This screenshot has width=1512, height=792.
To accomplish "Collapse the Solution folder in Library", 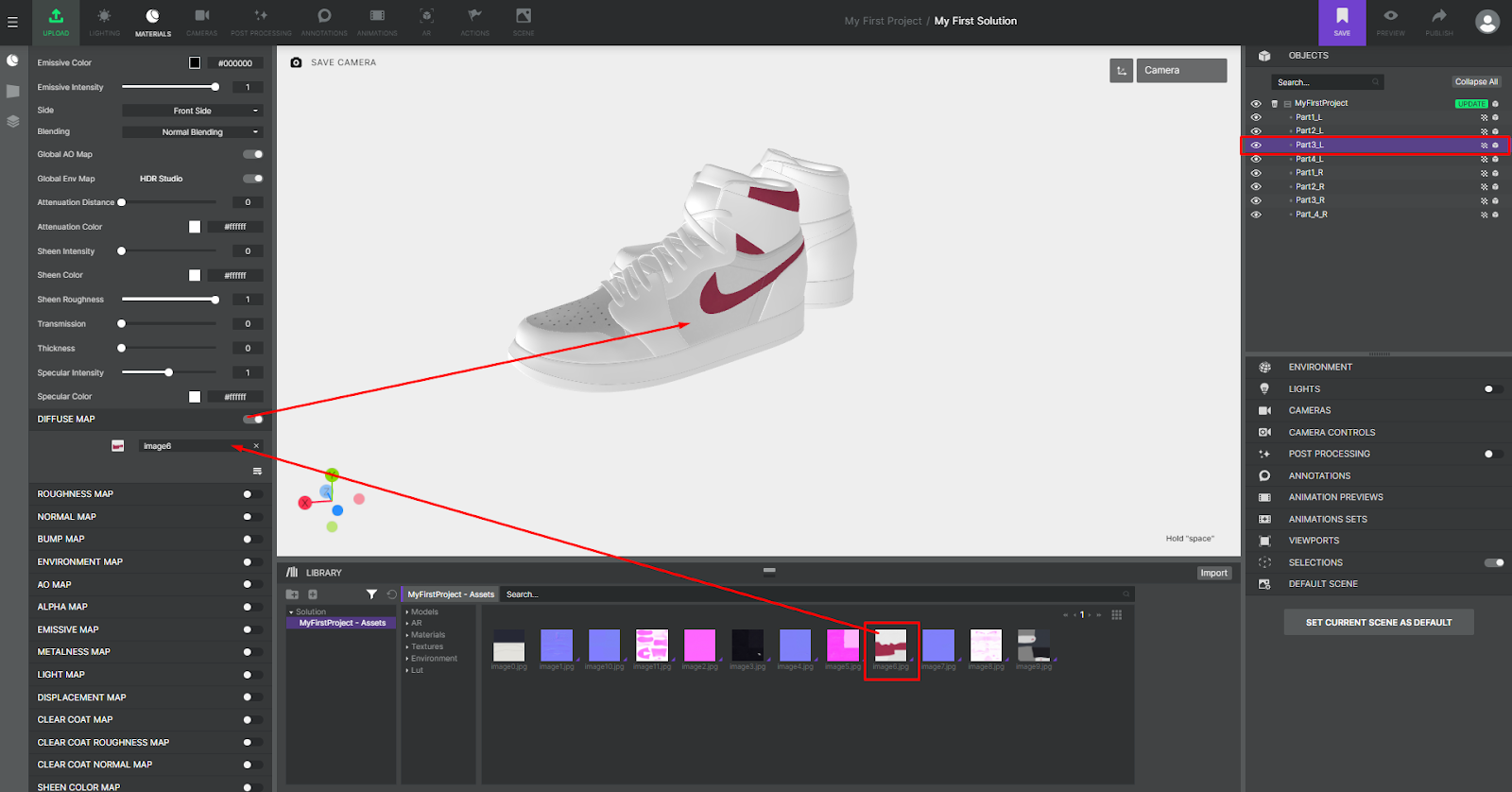I will point(291,612).
